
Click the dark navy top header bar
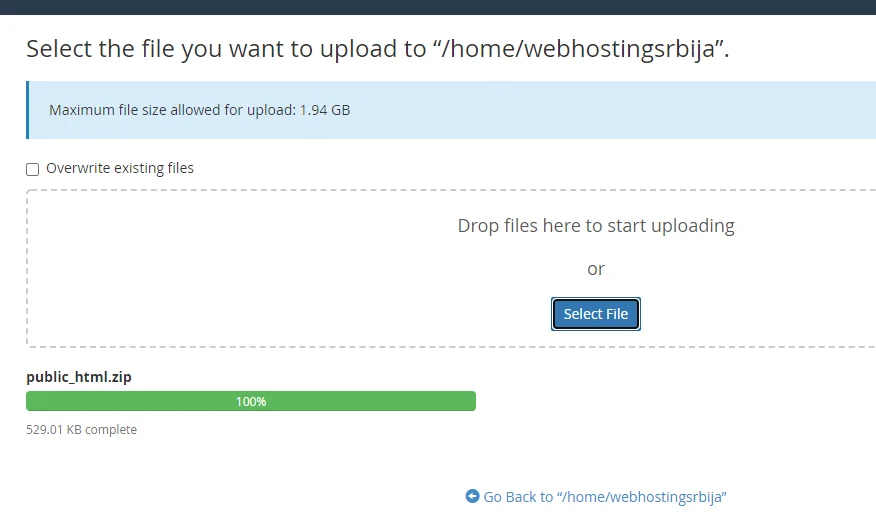tap(438, 7)
